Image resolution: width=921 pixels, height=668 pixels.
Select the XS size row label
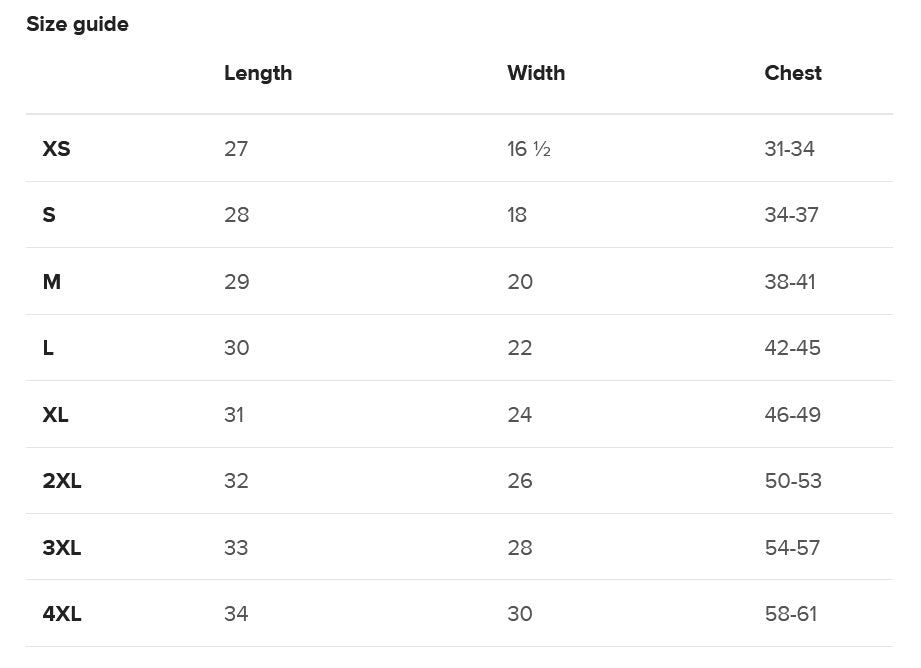[56, 149]
